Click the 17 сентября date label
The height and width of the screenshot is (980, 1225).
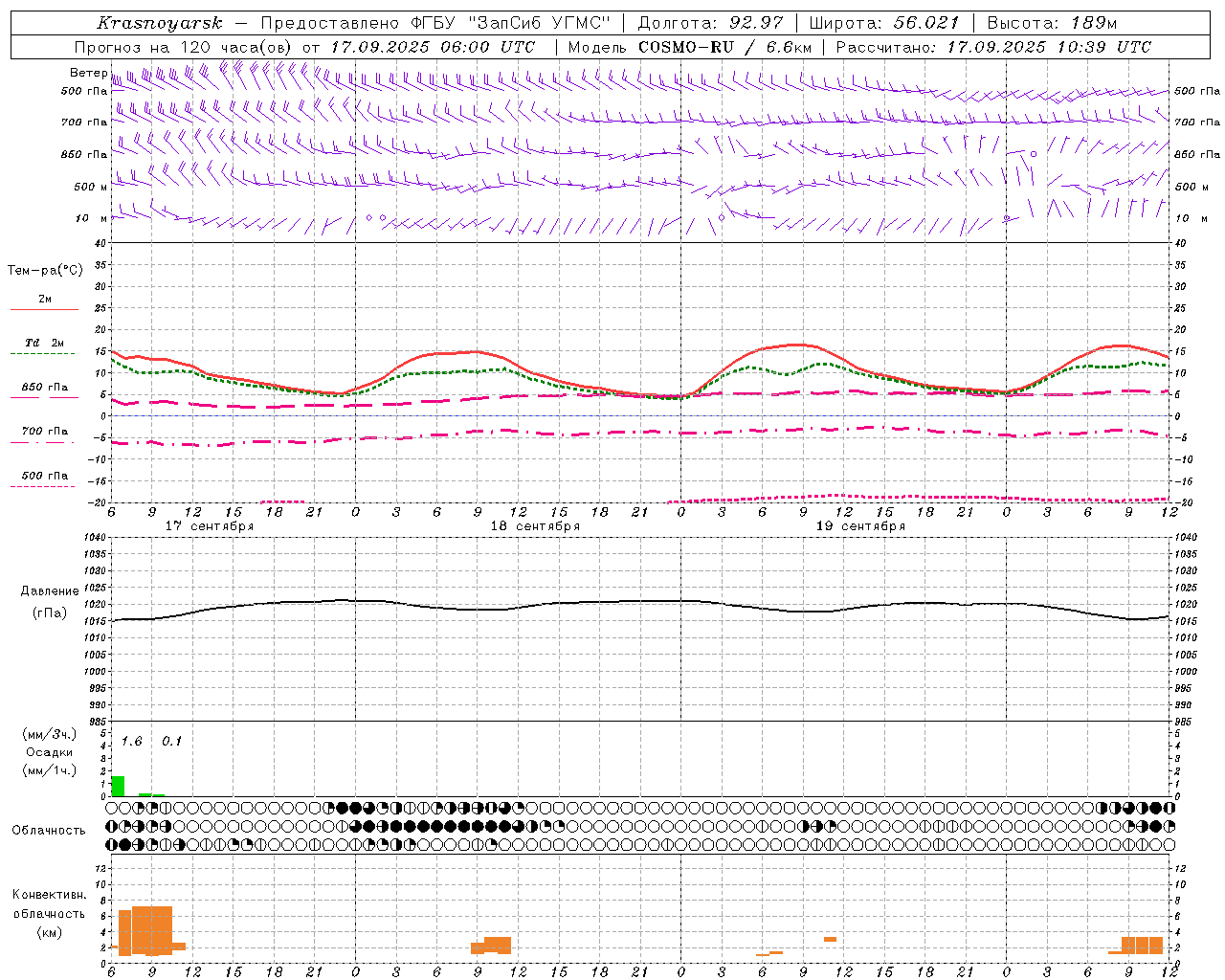(210, 526)
